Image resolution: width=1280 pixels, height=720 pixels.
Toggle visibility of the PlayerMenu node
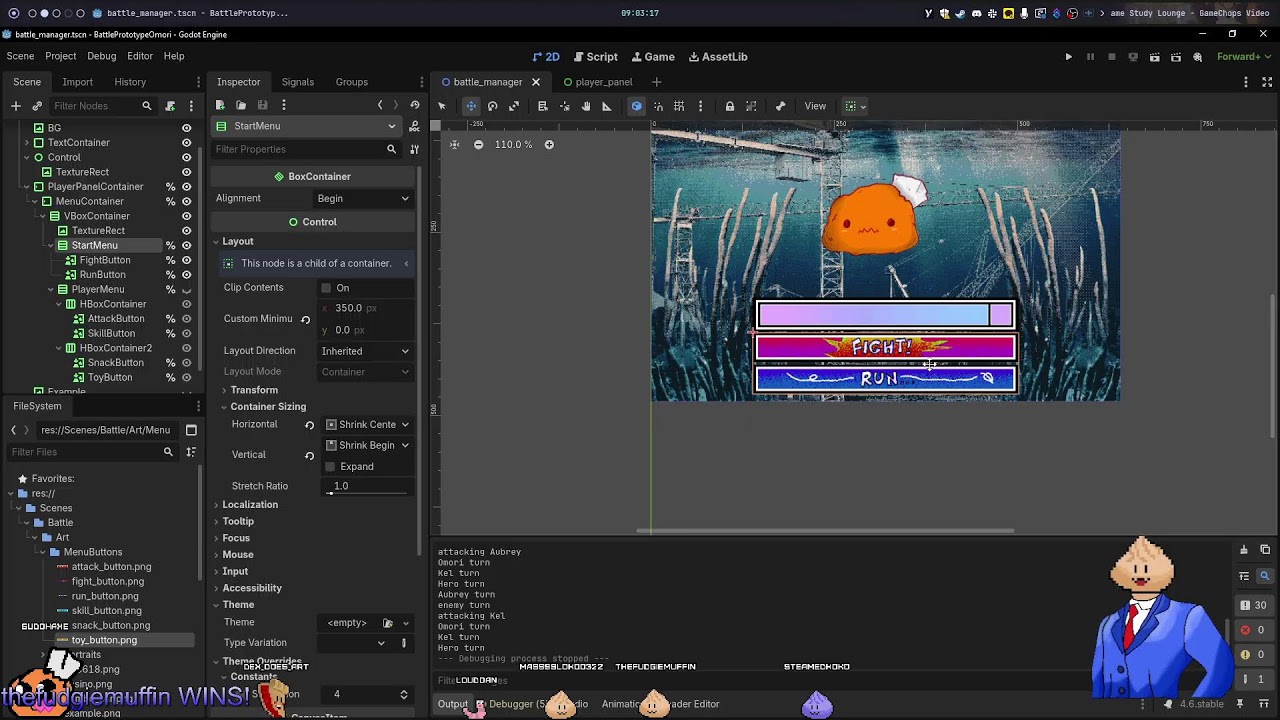click(186, 289)
